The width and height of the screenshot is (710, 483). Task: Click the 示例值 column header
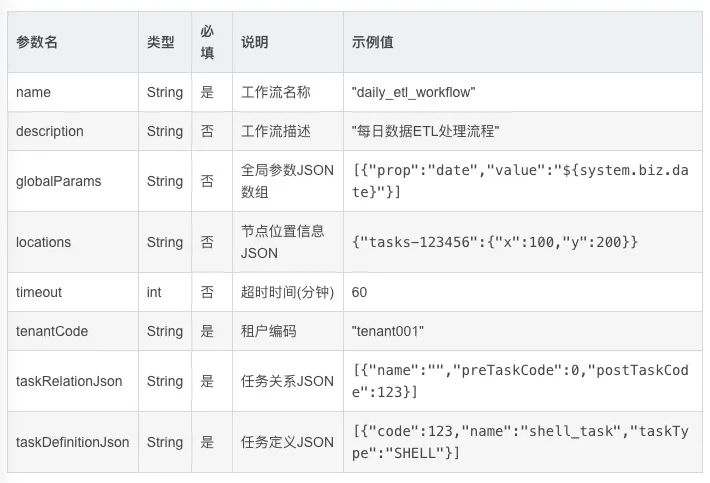[373, 42]
